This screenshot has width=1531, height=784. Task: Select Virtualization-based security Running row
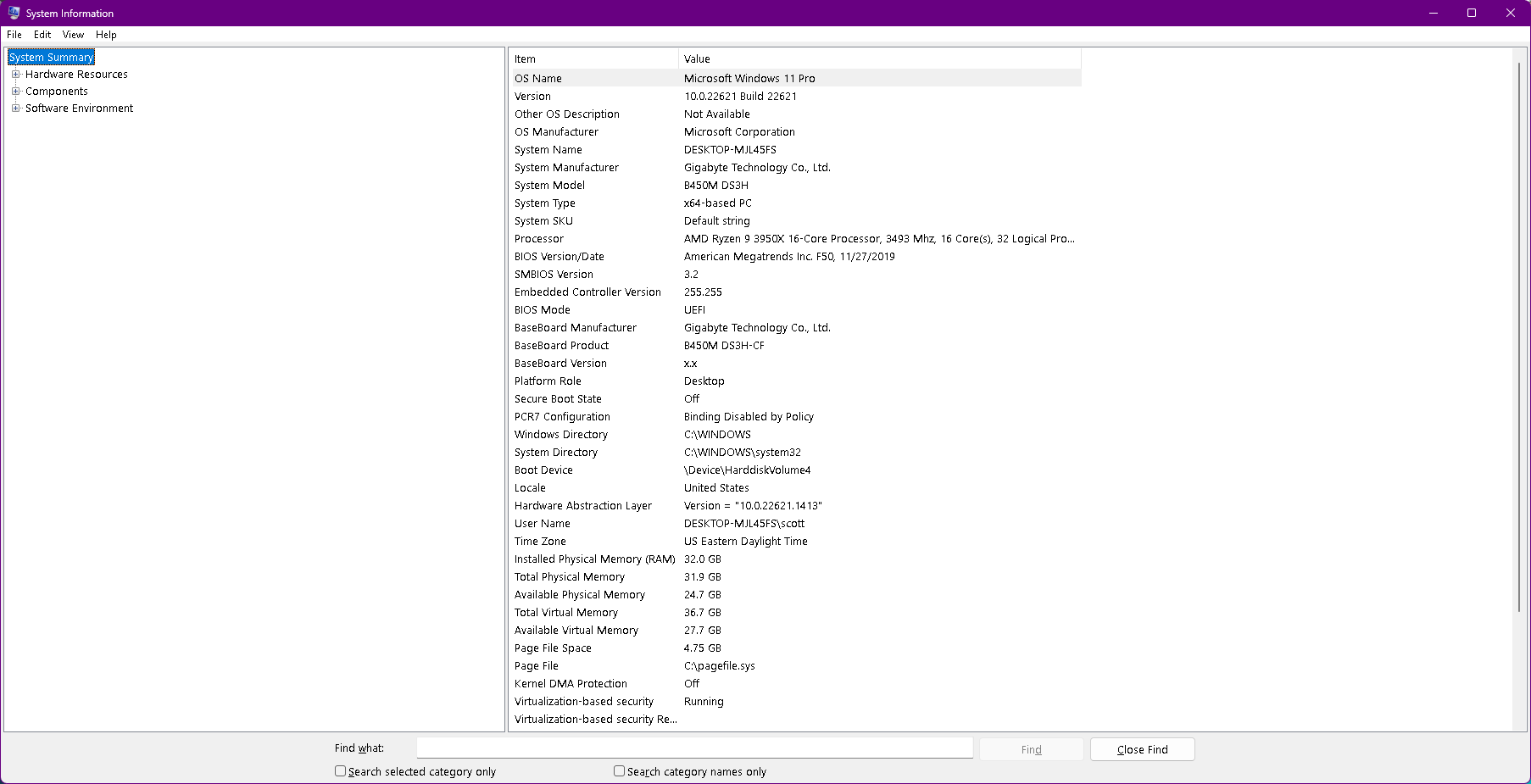795,701
